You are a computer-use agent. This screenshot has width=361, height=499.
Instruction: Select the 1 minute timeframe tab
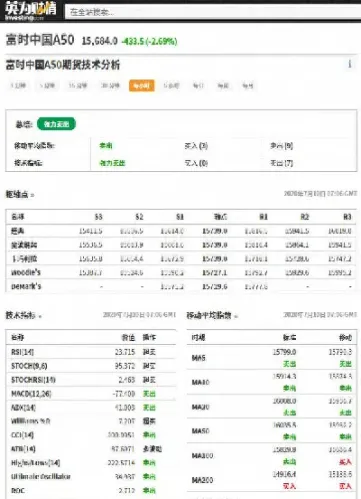point(18,86)
